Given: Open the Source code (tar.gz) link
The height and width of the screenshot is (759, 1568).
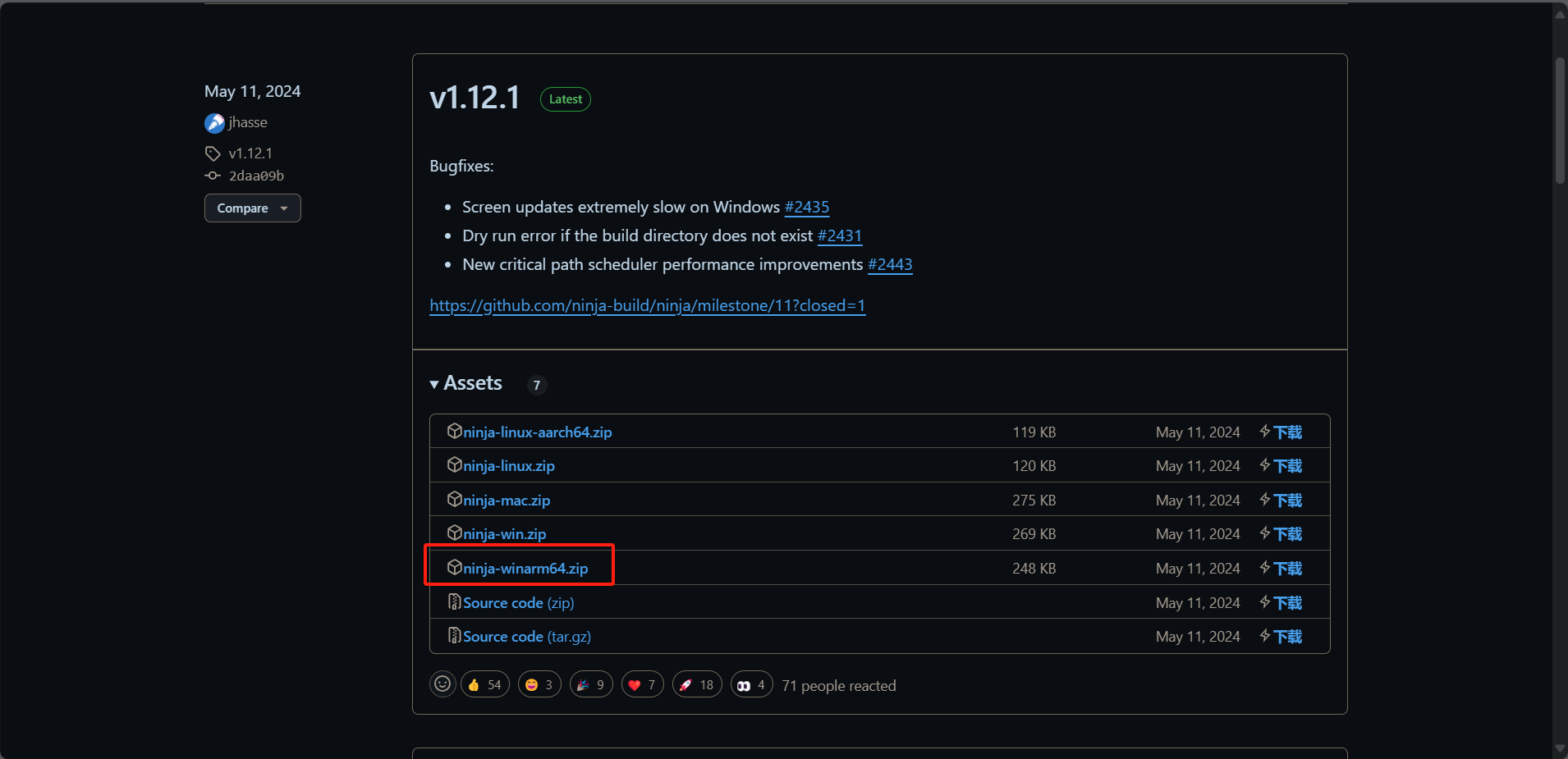Looking at the screenshot, I should click(527, 637).
